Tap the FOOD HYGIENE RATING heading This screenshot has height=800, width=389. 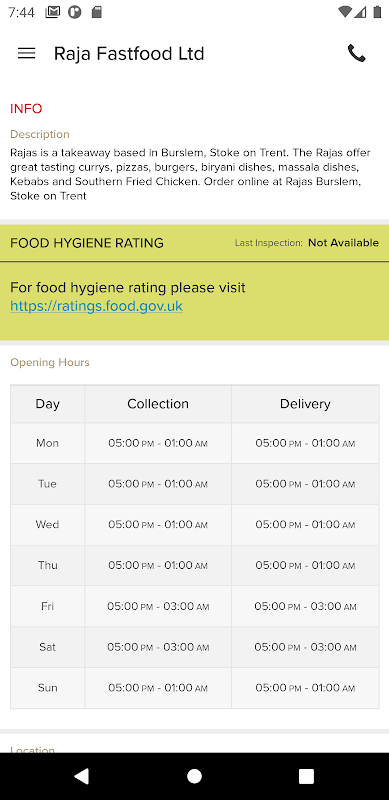(87, 243)
